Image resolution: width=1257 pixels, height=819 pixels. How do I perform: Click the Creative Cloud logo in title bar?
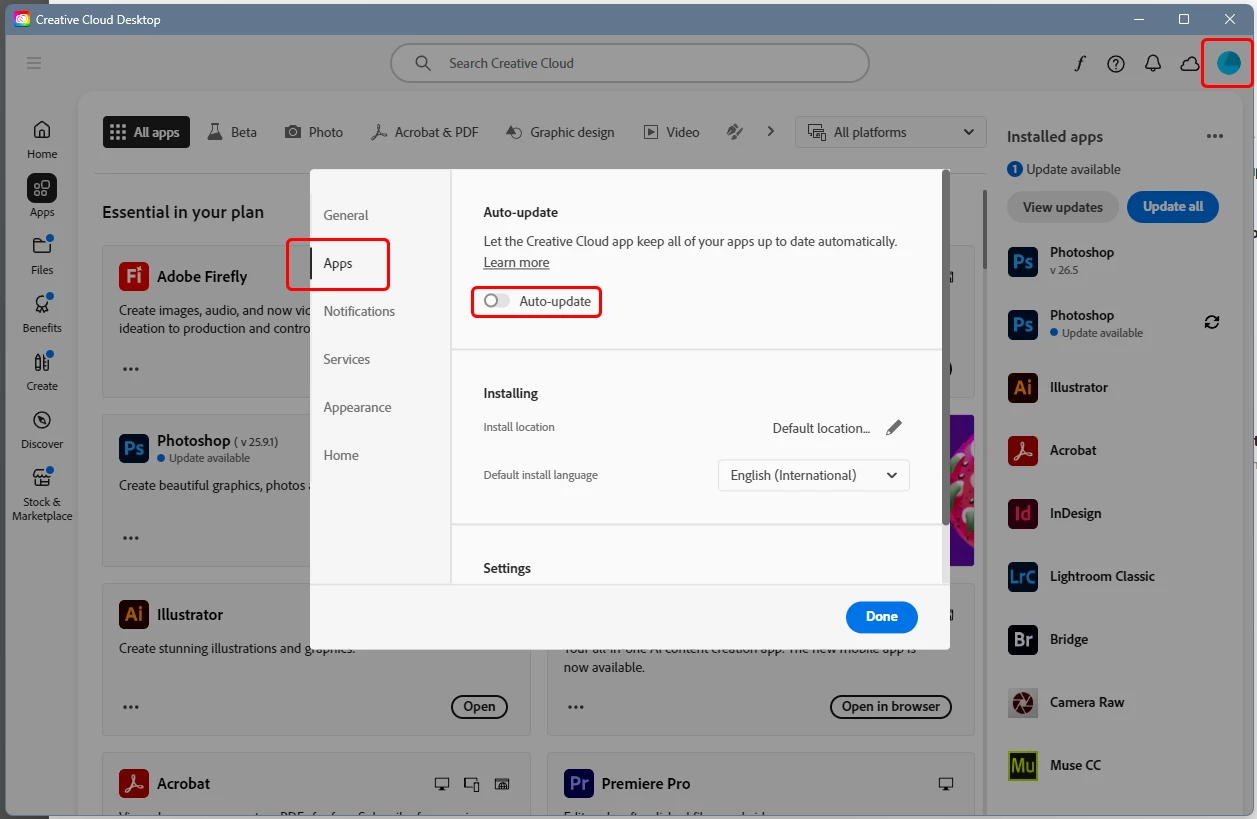click(21, 19)
